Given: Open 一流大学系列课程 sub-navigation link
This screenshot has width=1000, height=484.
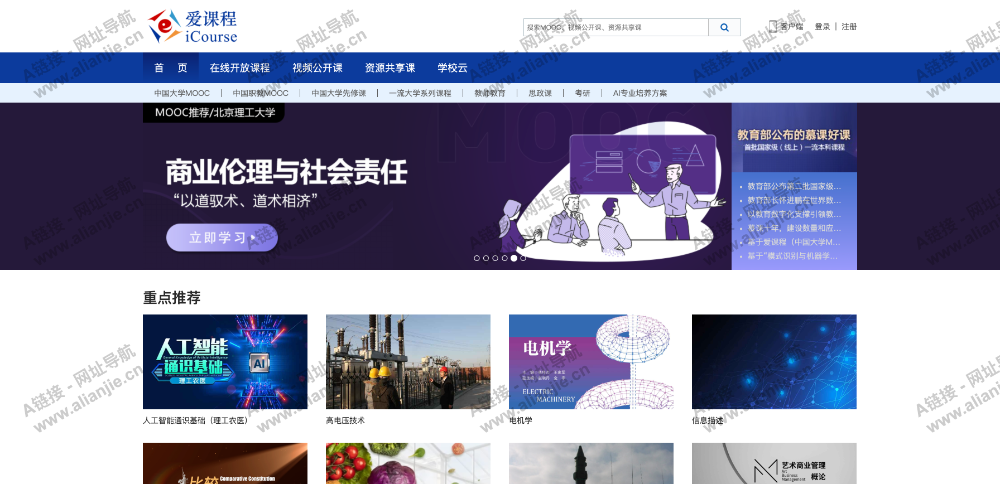Looking at the screenshot, I should (420, 93).
